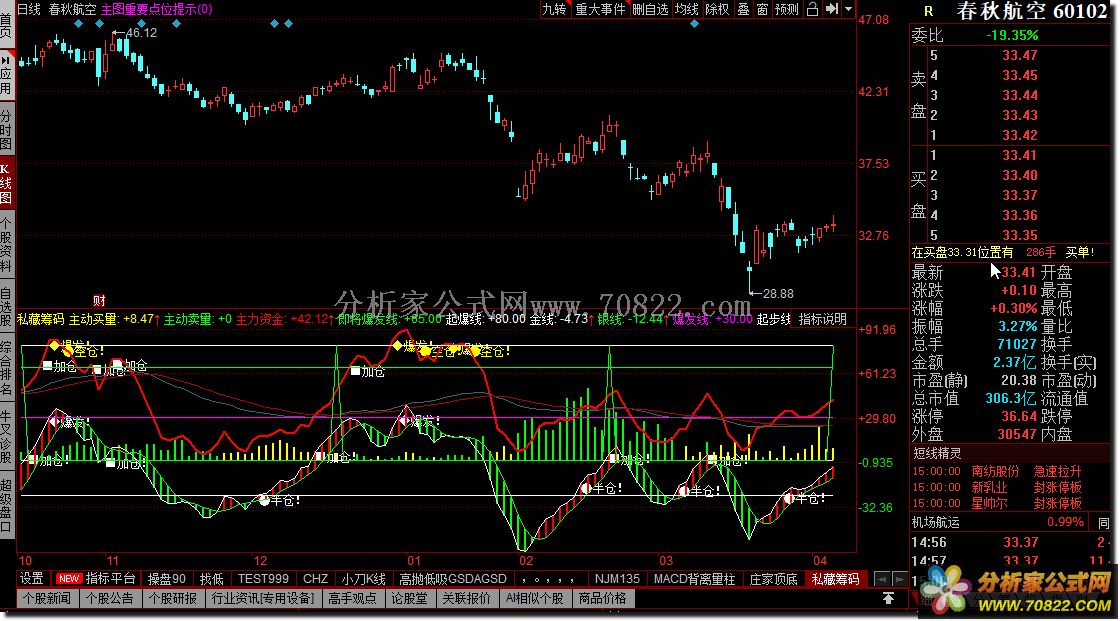Image resolution: width=1120 pixels, height=621 pixels.
Task: Open the 个股研报 tab
Action: point(173,598)
